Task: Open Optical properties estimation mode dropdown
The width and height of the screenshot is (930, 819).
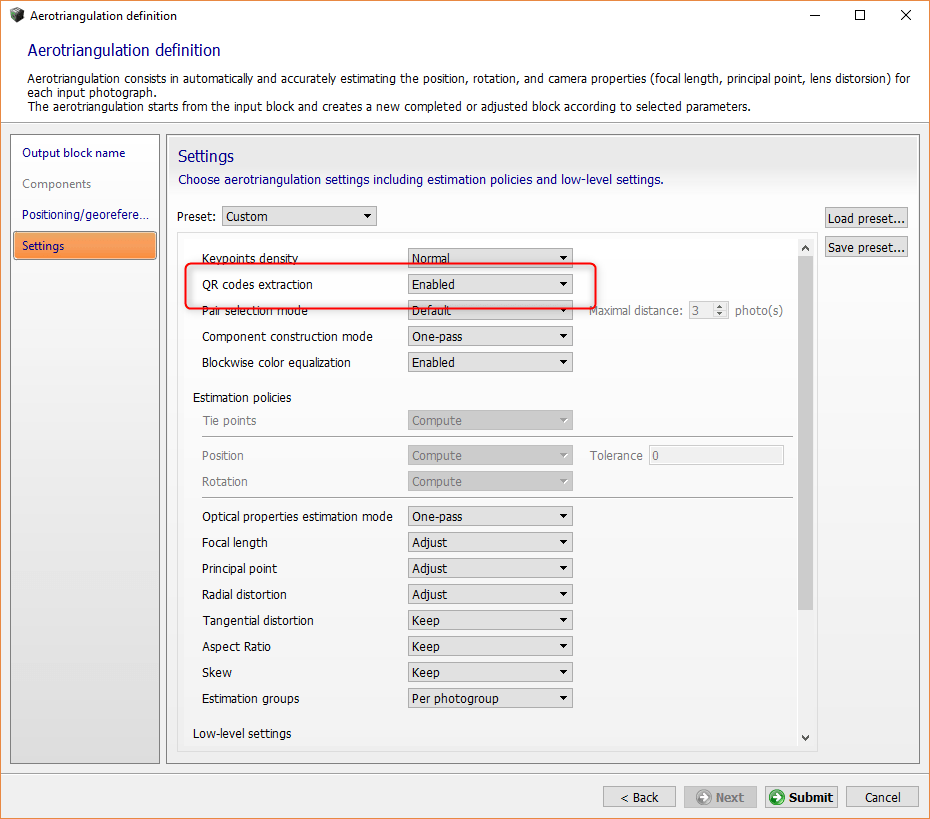Action: coord(490,517)
